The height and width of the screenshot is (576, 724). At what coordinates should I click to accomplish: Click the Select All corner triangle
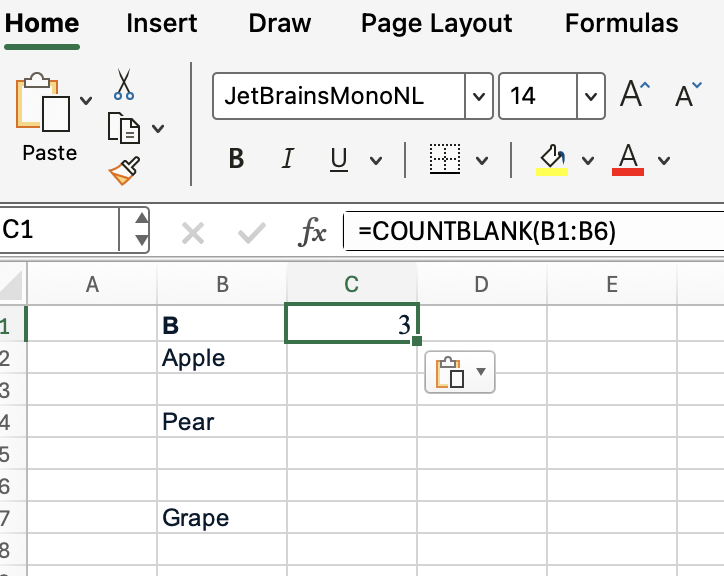pyautogui.click(x=11, y=285)
